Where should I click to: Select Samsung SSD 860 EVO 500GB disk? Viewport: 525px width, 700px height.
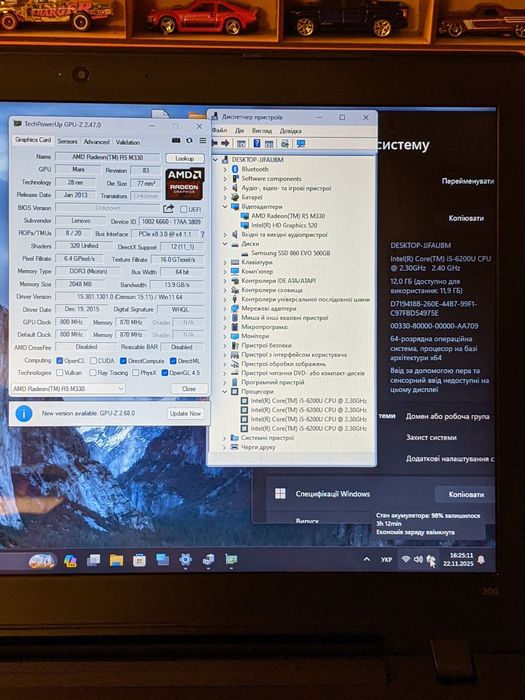pyautogui.click(x=291, y=253)
